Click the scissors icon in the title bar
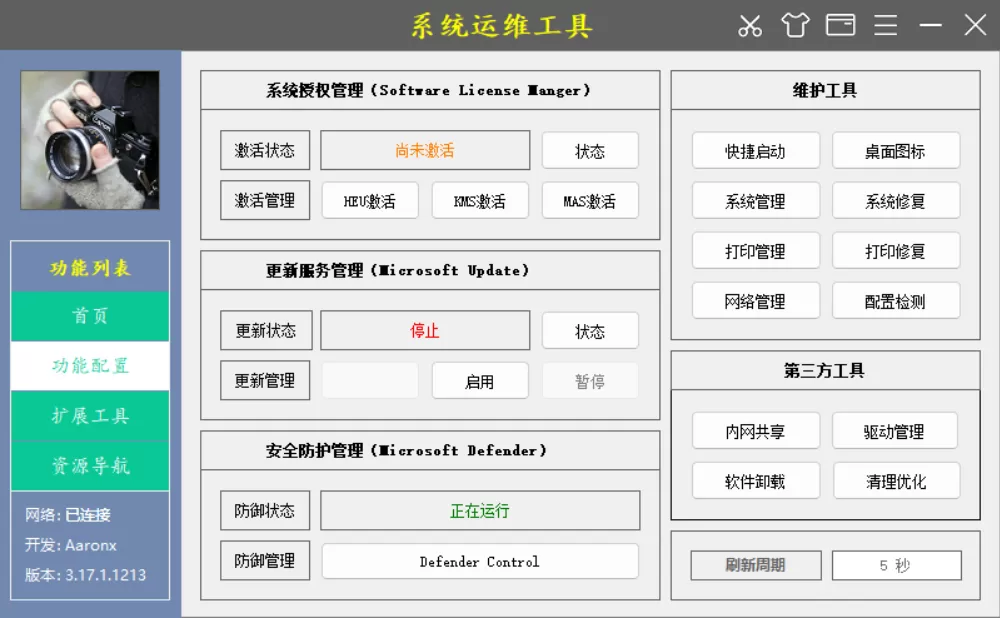Screen dimensions: 1000x618 tap(750, 24)
